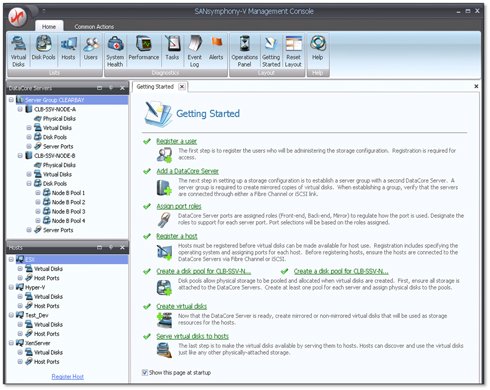The height and width of the screenshot is (390, 490).
Task: Collapse the ESX host node
Action: click(x=11, y=259)
